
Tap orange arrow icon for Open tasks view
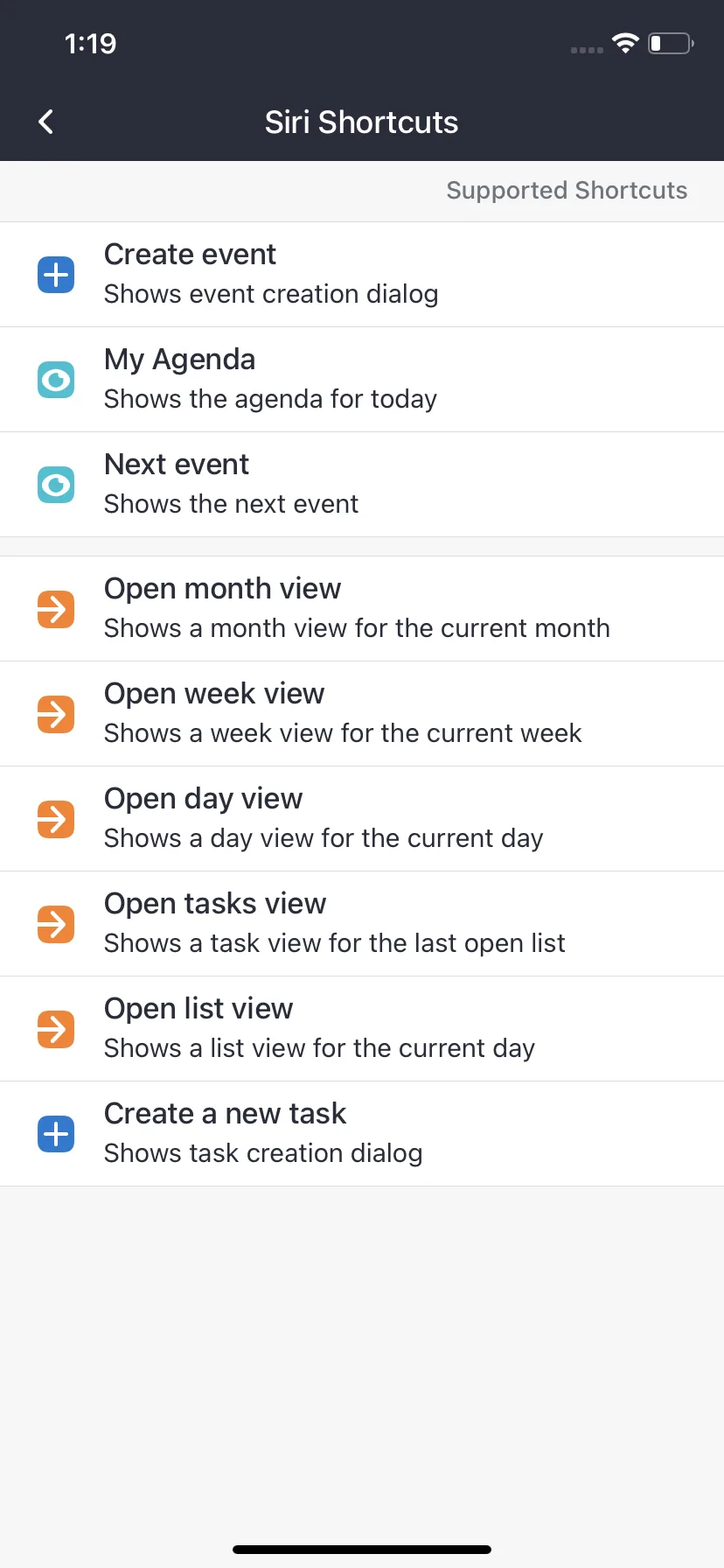[56, 924]
